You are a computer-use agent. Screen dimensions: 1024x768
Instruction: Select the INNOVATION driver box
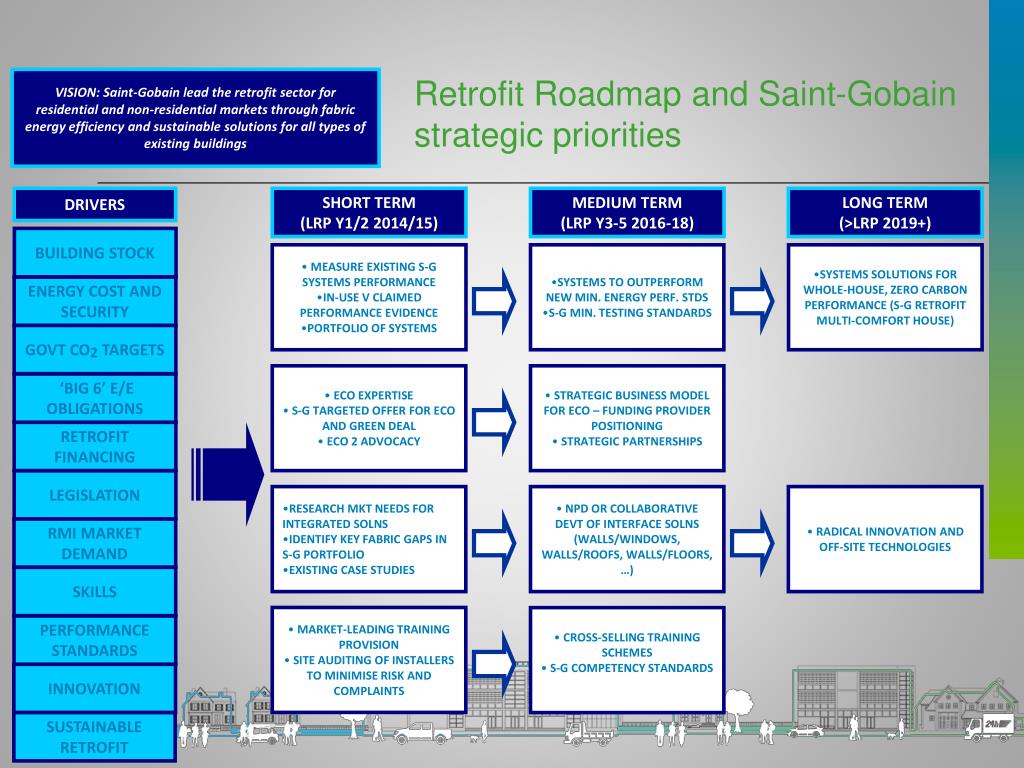click(x=95, y=688)
